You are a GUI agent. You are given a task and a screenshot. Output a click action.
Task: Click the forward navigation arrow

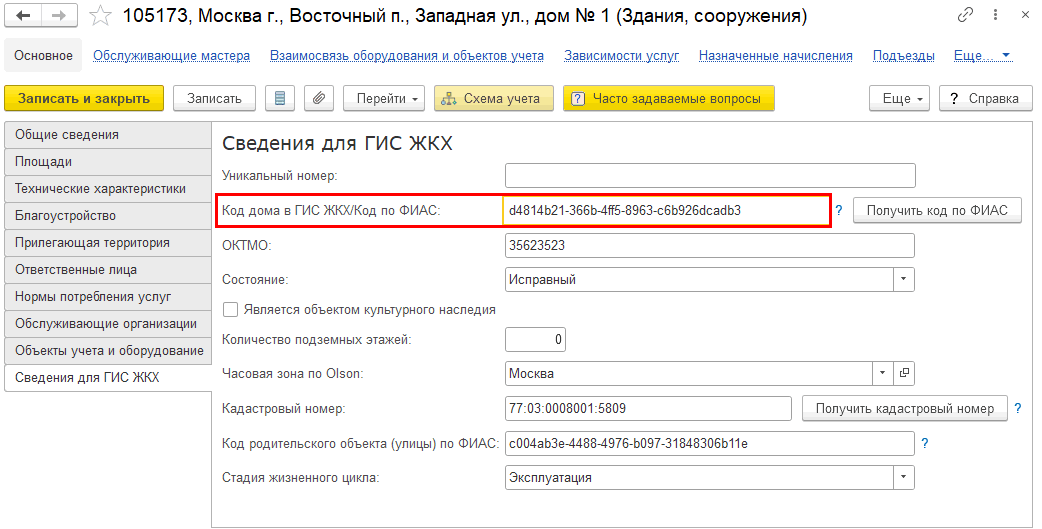(x=58, y=16)
